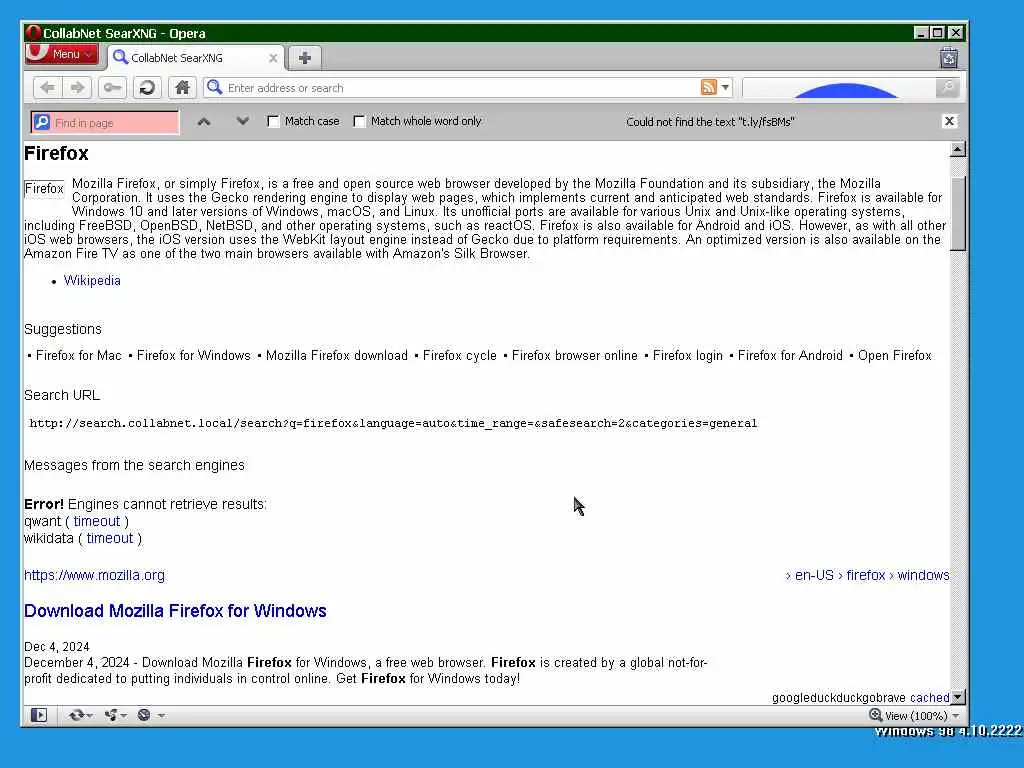Click the Suggestions heading
The height and width of the screenshot is (768, 1024).
point(63,329)
